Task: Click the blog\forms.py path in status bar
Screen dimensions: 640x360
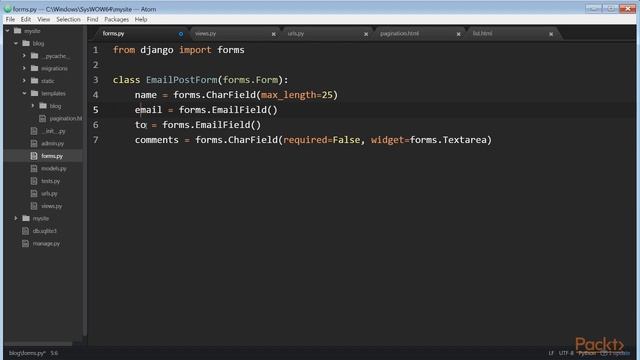Action: [27, 353]
